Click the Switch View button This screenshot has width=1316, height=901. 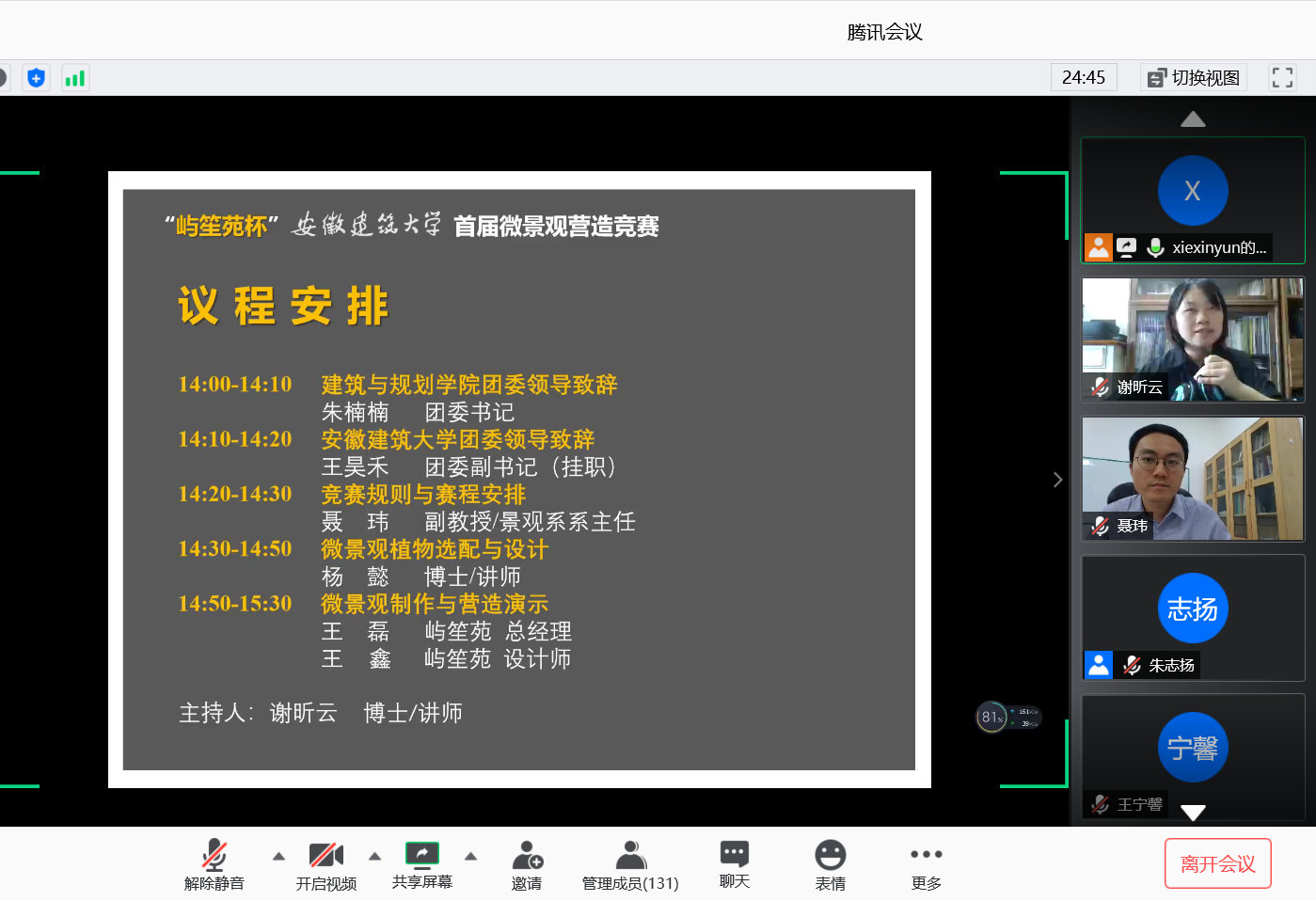(x=1194, y=78)
